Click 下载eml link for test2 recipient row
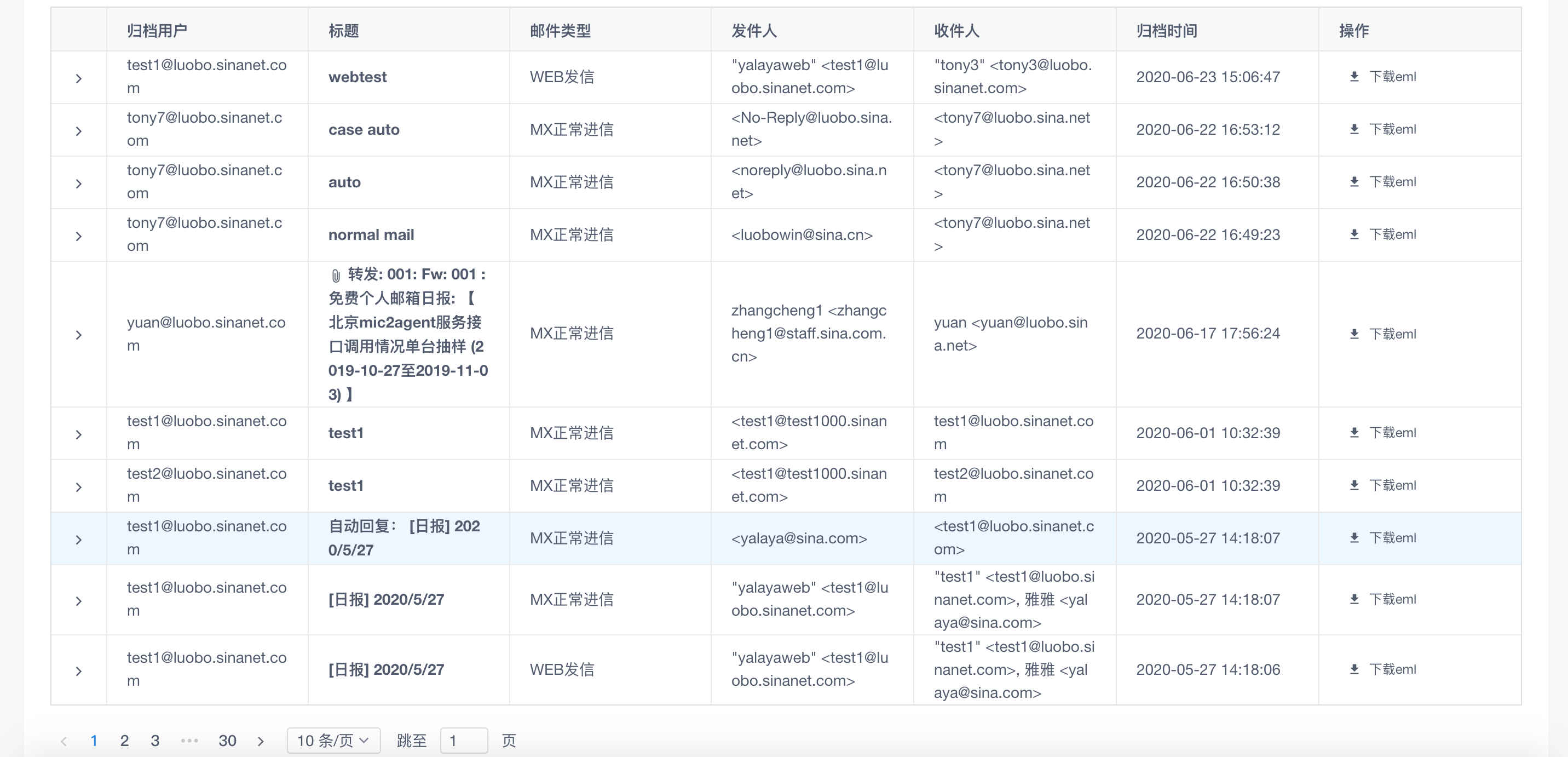 click(x=1392, y=485)
